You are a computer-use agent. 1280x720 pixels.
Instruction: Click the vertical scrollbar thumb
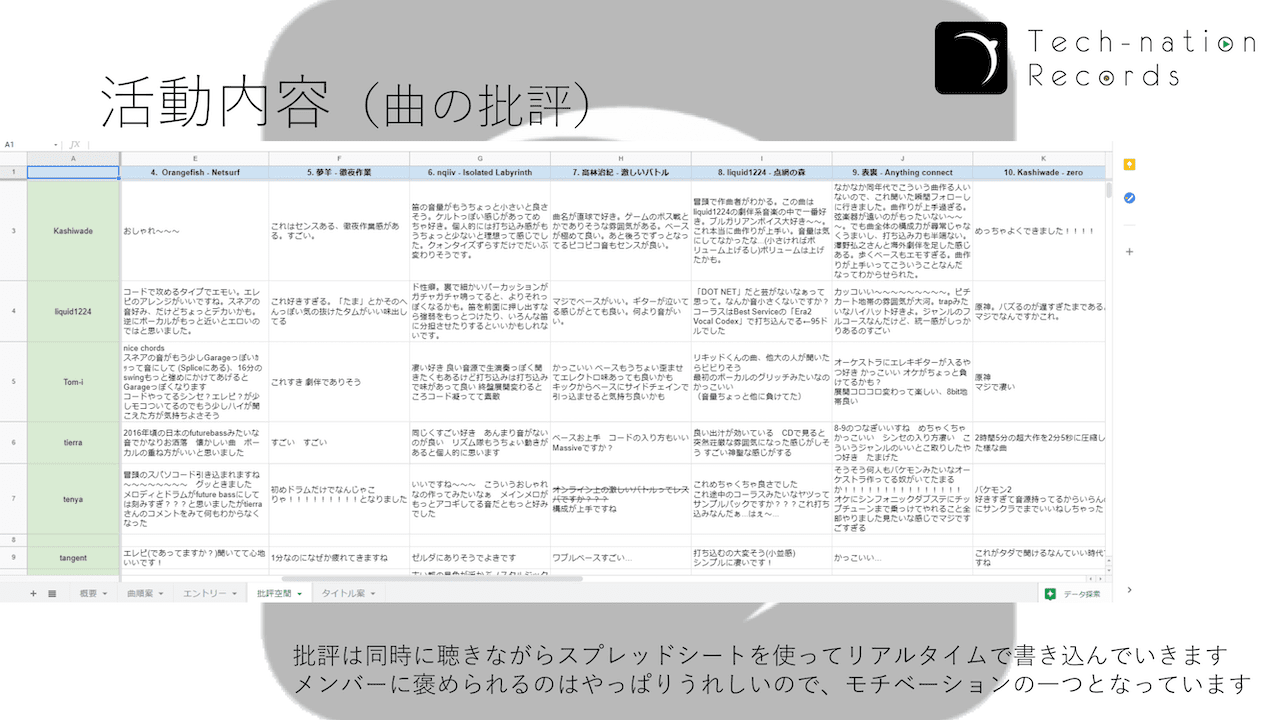[1108, 190]
